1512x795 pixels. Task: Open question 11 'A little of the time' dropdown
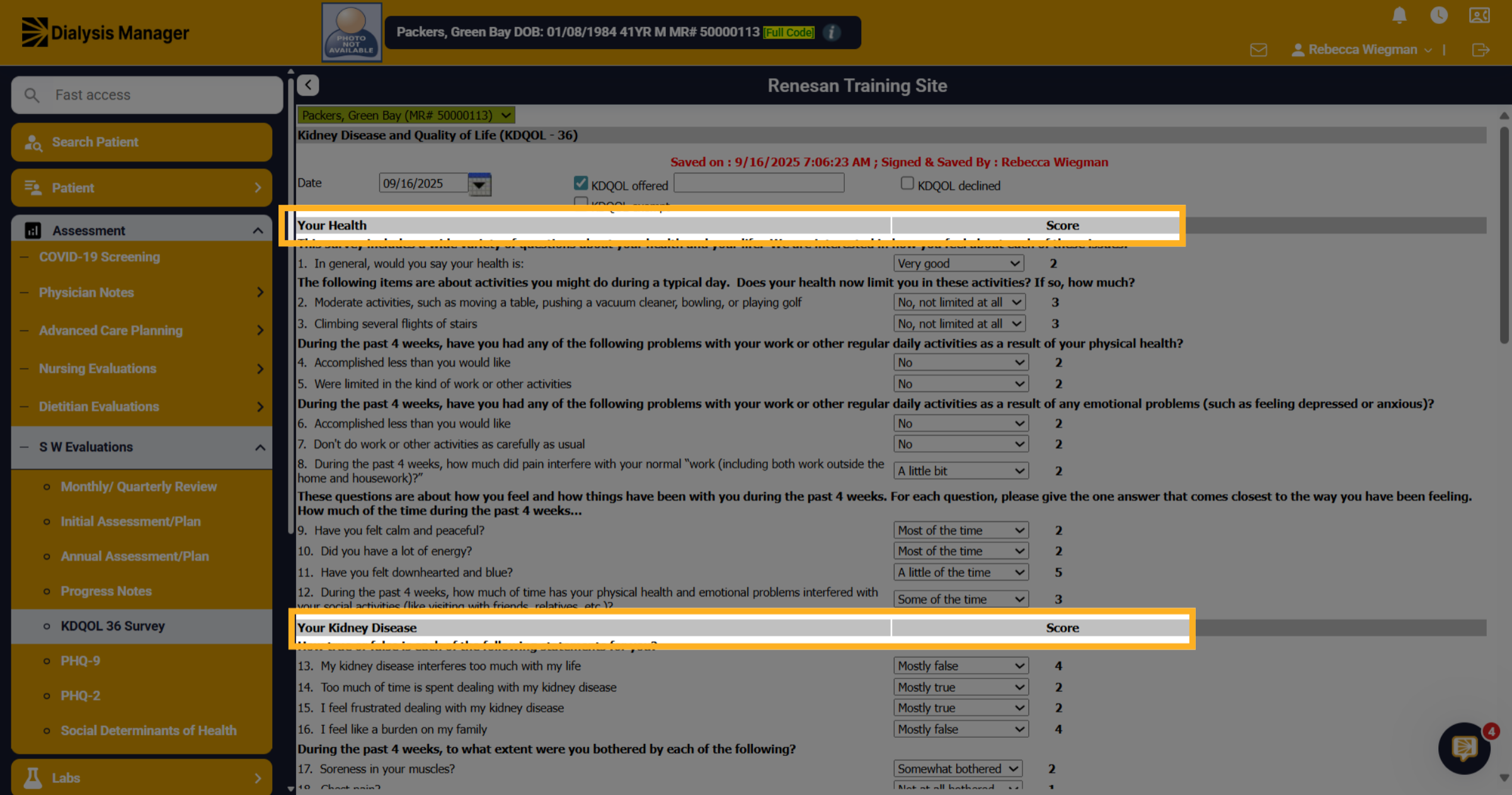[x=961, y=572]
